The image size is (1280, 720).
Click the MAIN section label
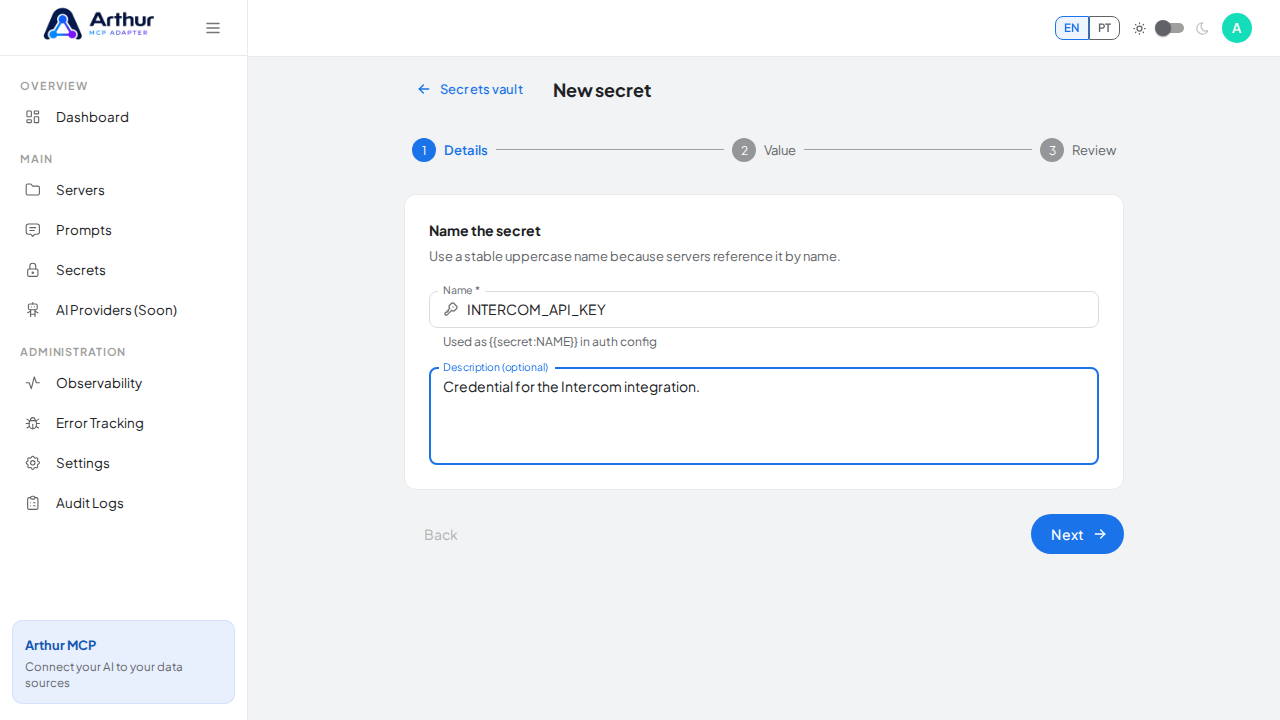click(36, 159)
